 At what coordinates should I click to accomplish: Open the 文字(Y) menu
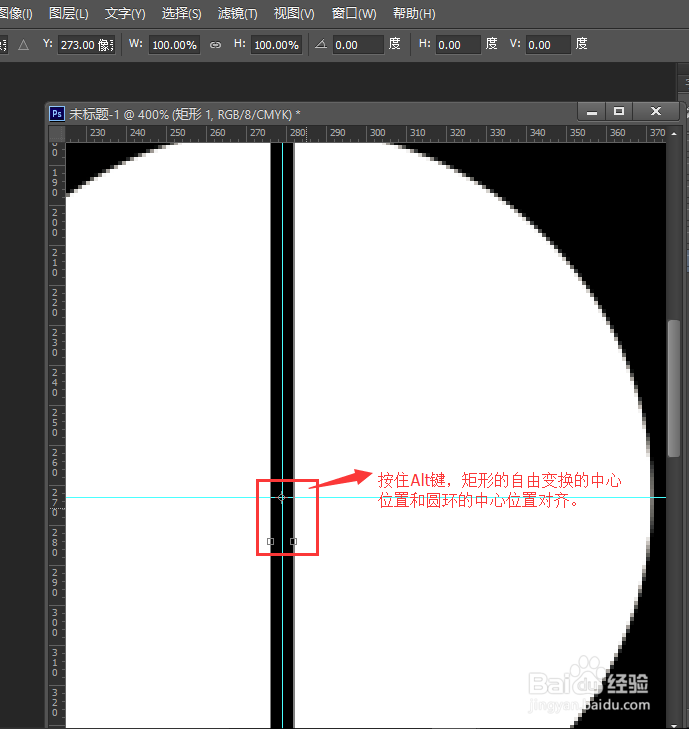(x=125, y=13)
